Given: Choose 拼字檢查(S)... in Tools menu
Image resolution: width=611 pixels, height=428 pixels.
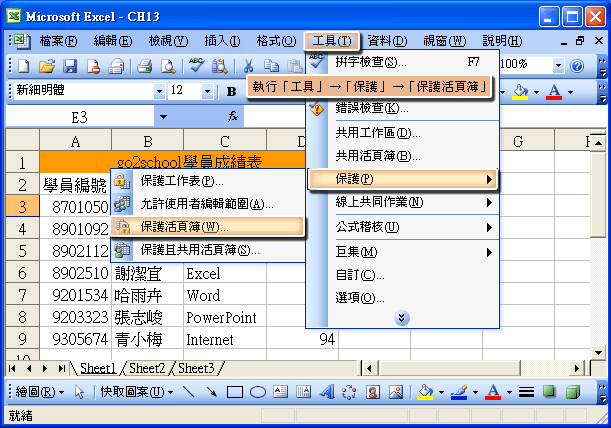Looking at the screenshot, I should tap(402, 62).
